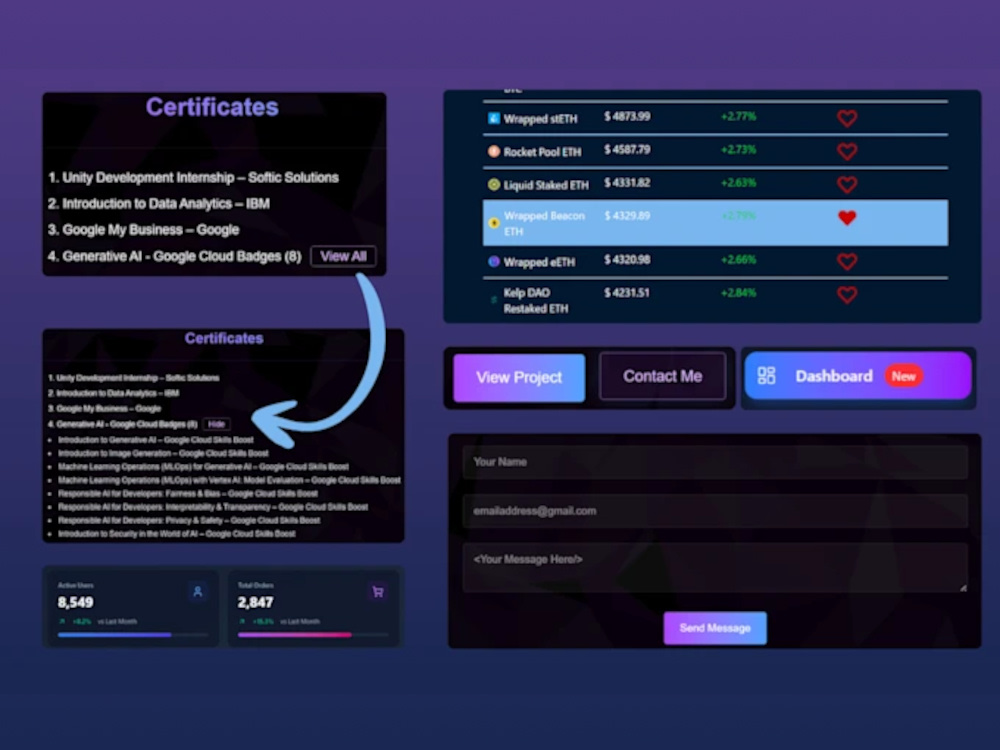Image resolution: width=1000 pixels, height=750 pixels.
Task: Open the Dashboard gradient button
Action: click(x=858, y=376)
